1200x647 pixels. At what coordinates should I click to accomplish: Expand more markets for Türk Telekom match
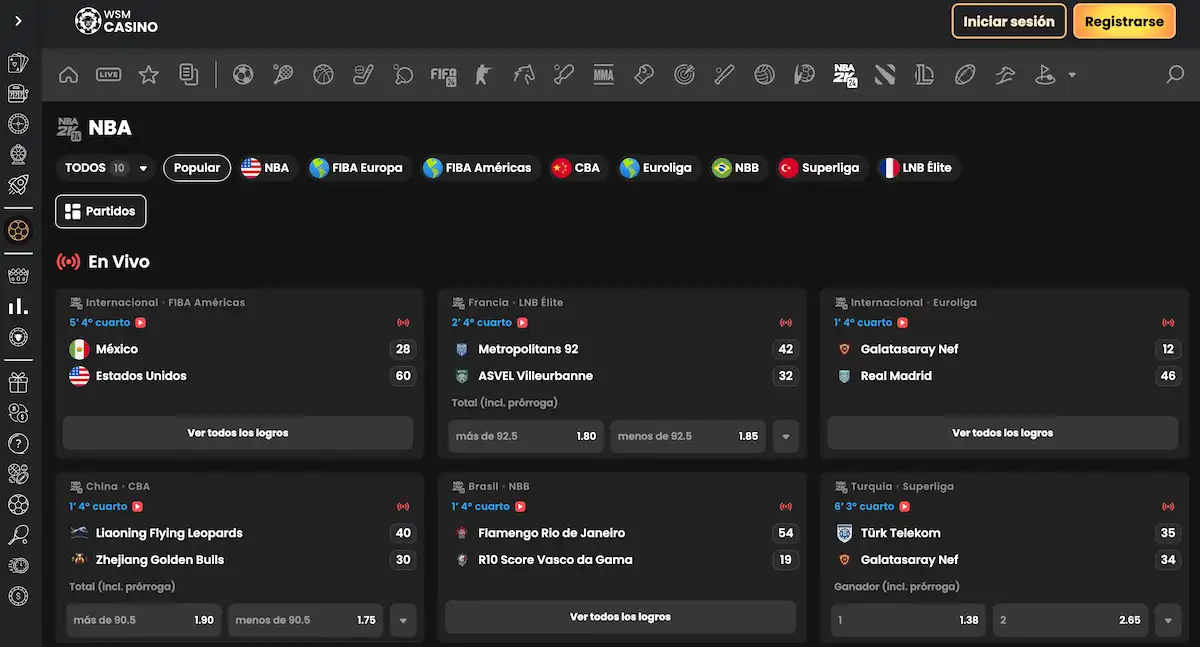pos(1168,620)
